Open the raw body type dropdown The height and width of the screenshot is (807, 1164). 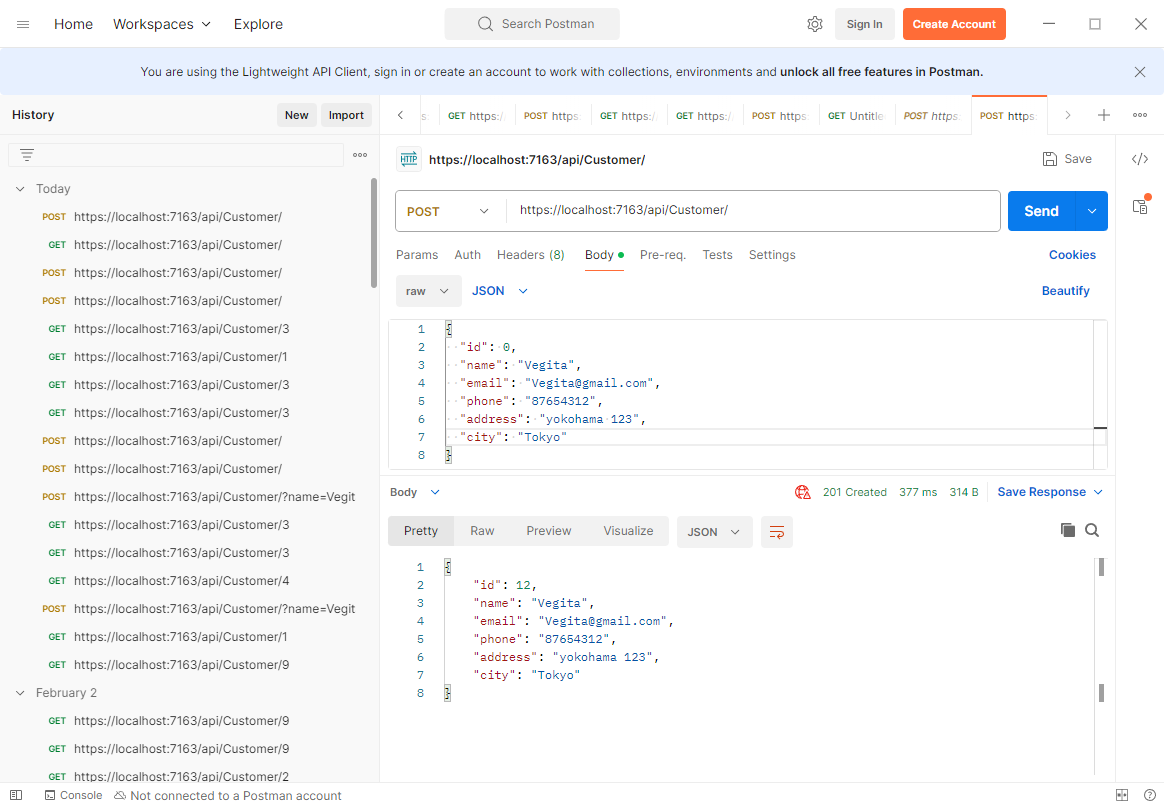click(x=428, y=291)
